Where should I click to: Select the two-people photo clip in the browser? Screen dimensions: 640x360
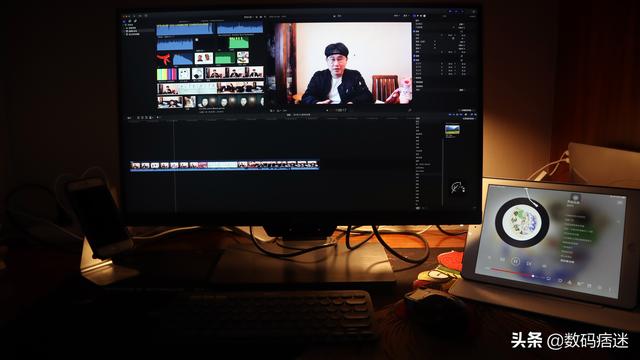[x=204, y=58]
